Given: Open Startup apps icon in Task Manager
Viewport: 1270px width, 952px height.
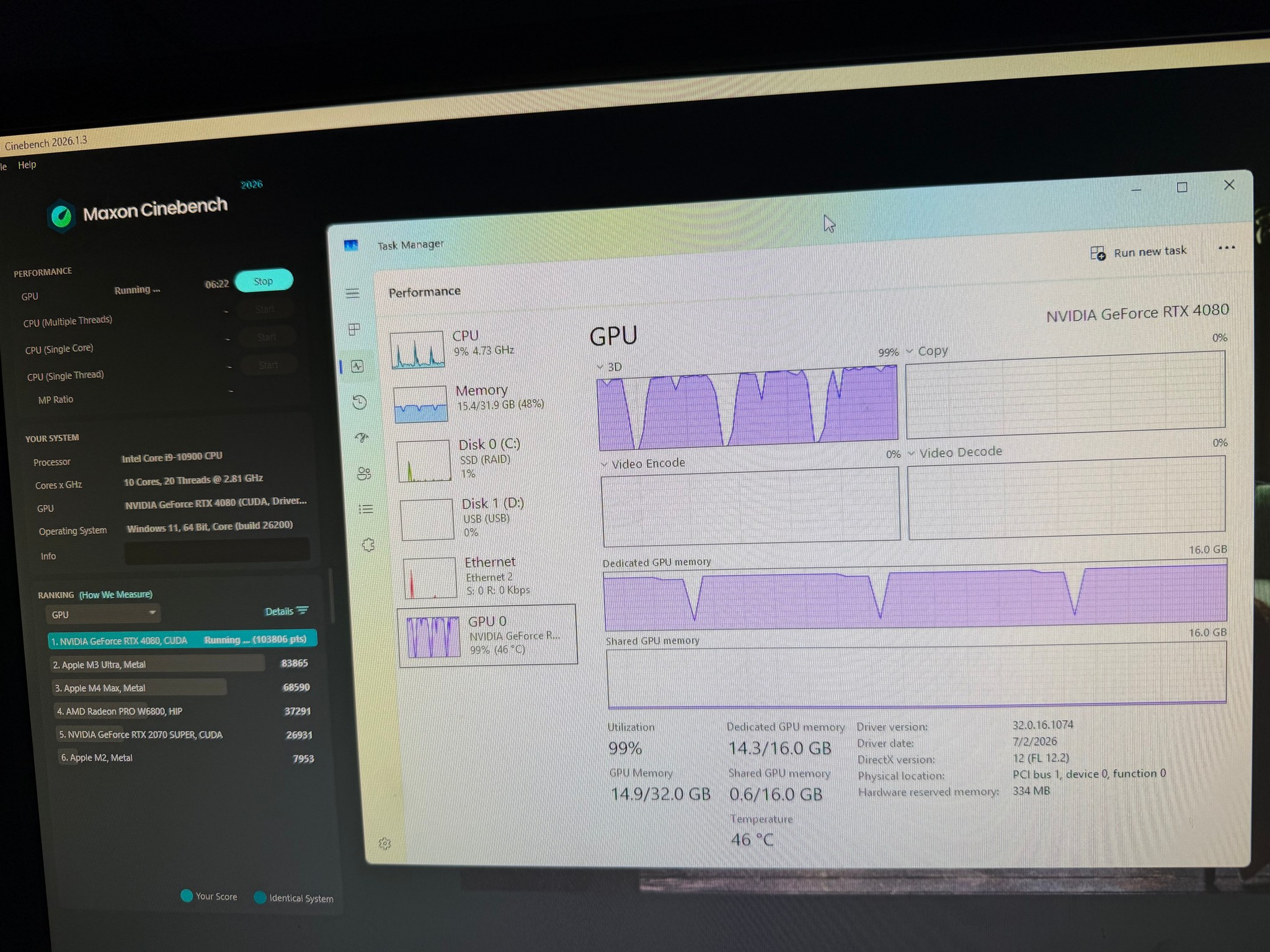Looking at the screenshot, I should [x=362, y=438].
